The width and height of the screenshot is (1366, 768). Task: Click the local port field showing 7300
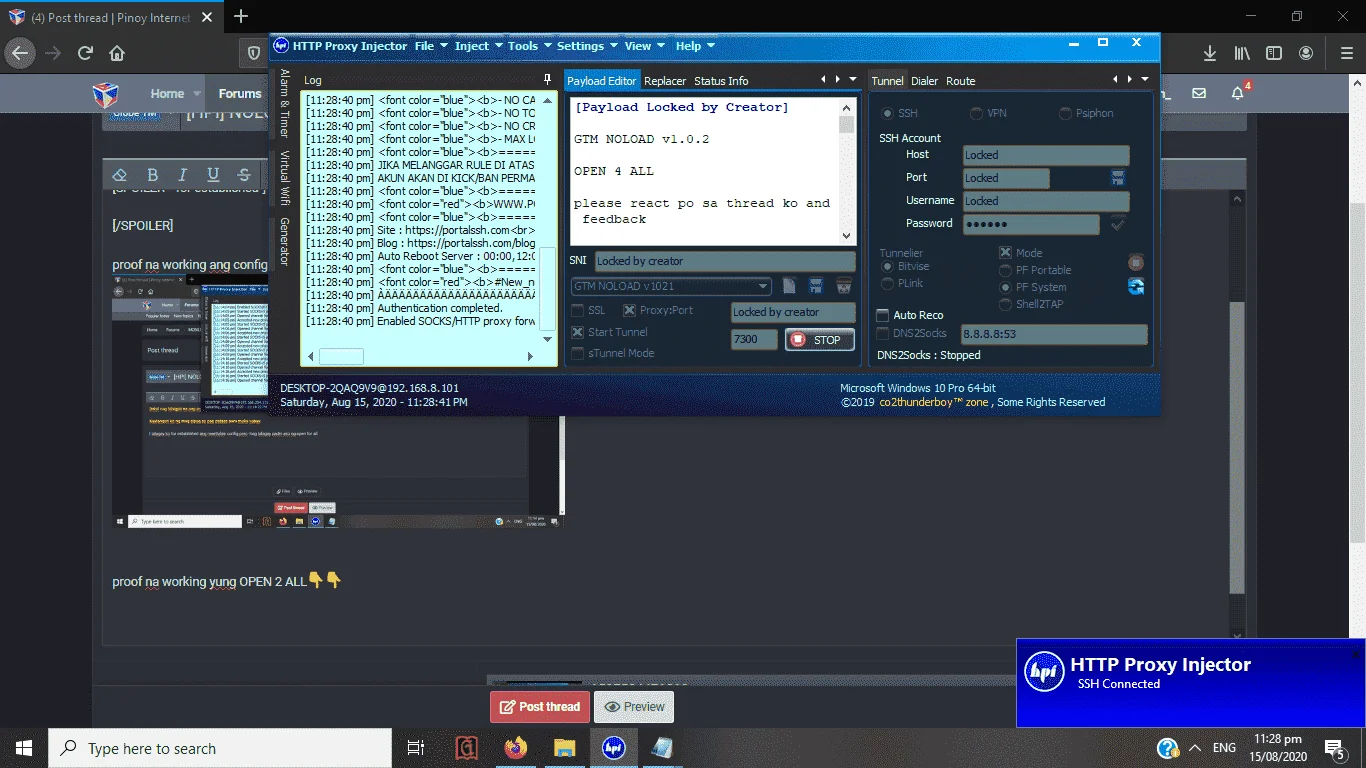point(754,340)
